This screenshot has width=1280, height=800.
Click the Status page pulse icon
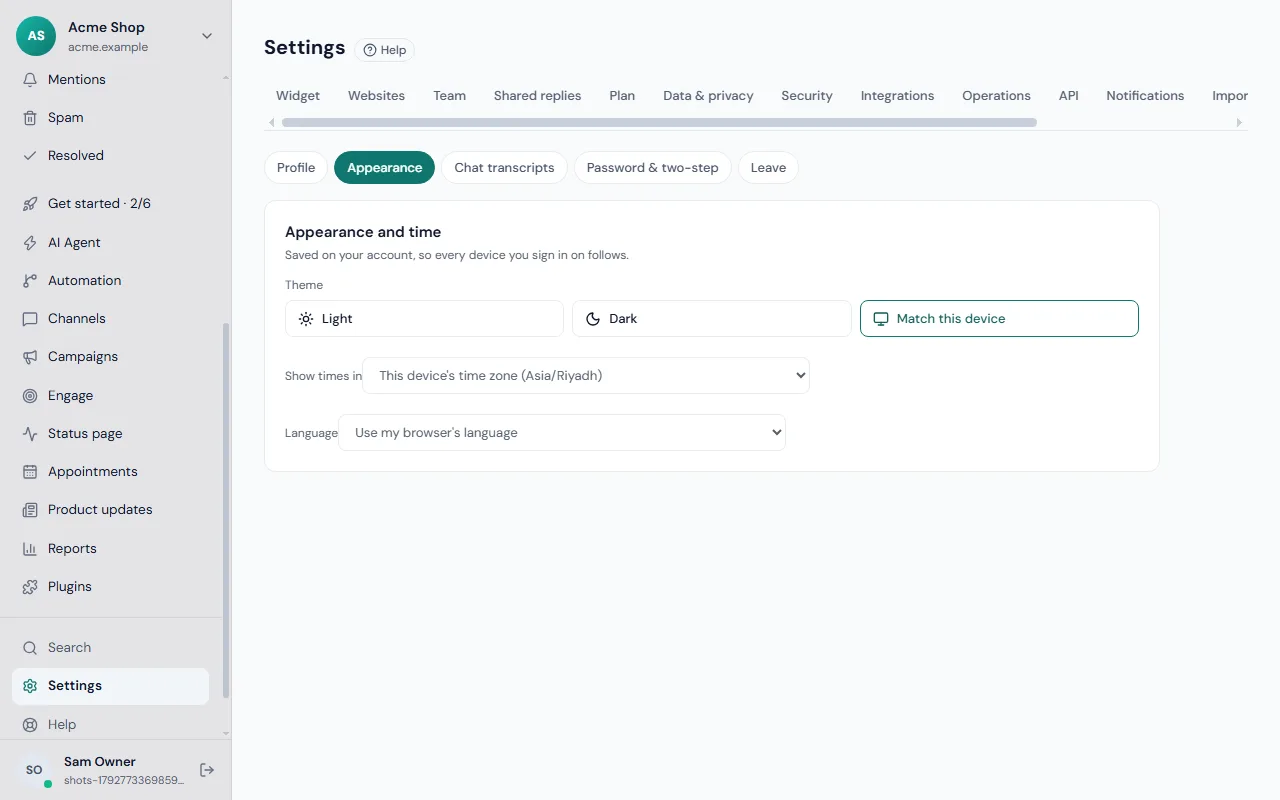click(x=30, y=433)
